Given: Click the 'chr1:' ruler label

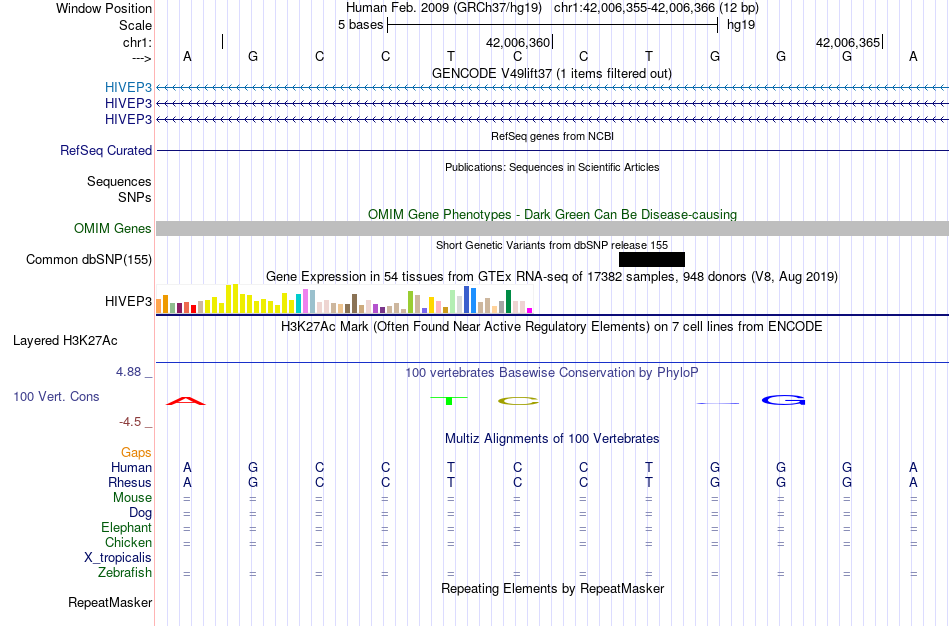Looking at the screenshot, I should (x=137, y=42).
